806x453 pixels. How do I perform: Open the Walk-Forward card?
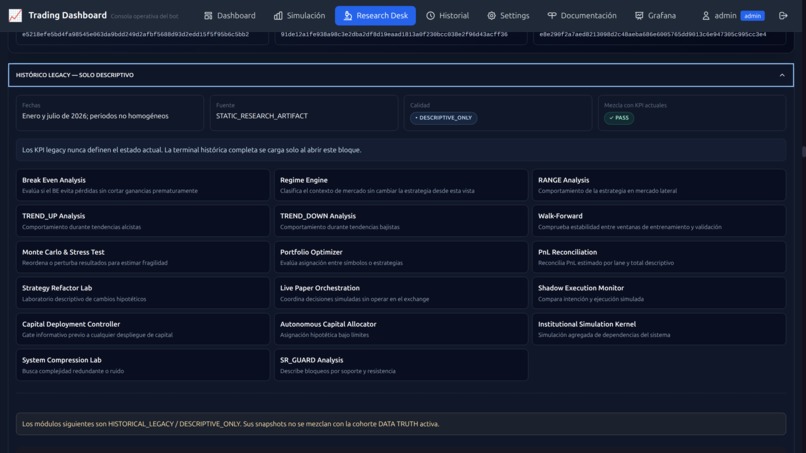click(x=659, y=221)
